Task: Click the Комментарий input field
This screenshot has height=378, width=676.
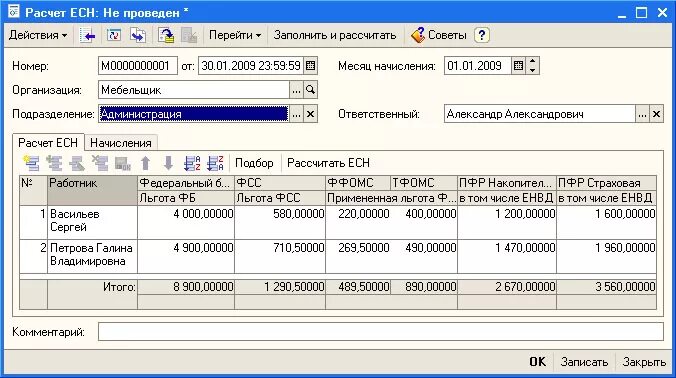Action: [x=381, y=332]
